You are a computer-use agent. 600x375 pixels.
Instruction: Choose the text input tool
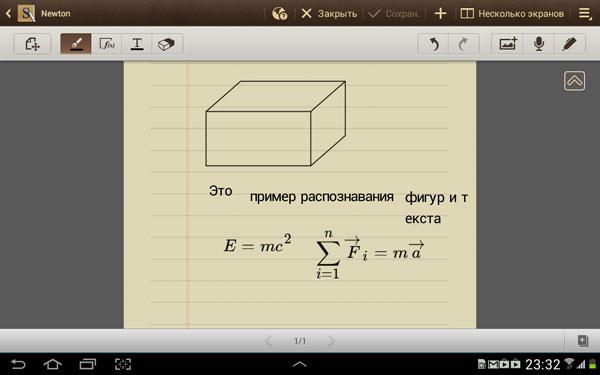click(x=137, y=44)
